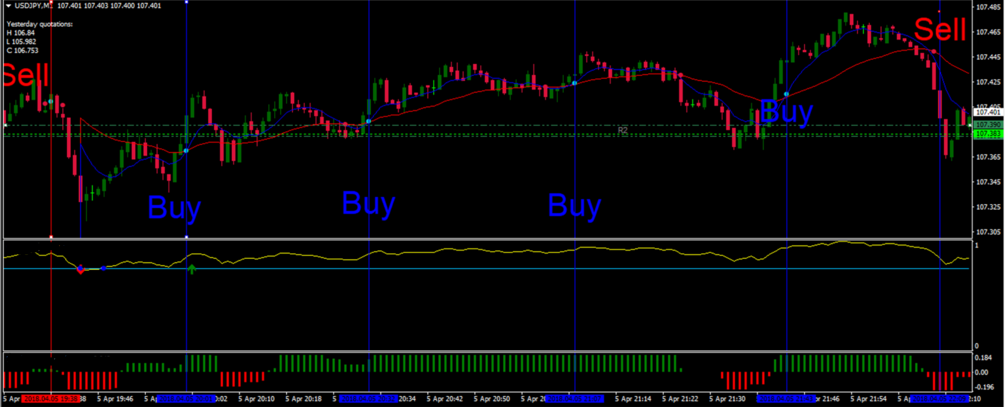Click the '5 Apr 19:46' time axis label
Image resolution: width=1005 pixels, height=407 pixels.
pyautogui.click(x=115, y=398)
